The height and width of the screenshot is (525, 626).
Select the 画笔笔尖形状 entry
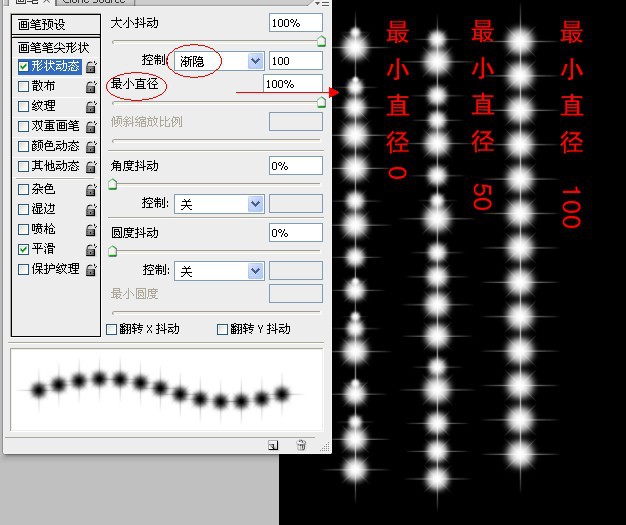[x=55, y=48]
